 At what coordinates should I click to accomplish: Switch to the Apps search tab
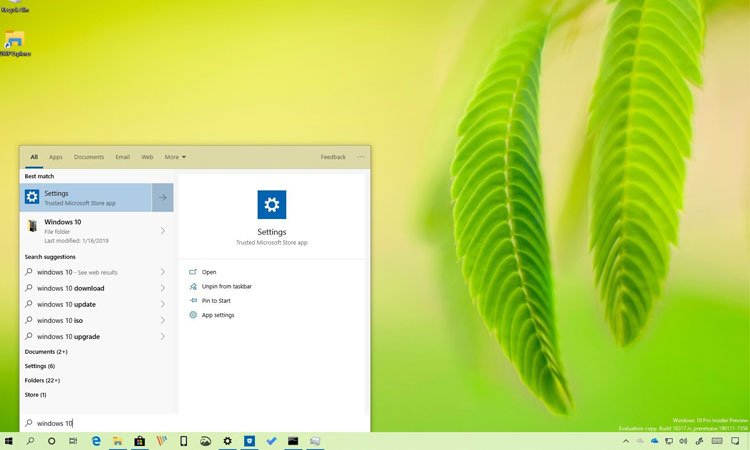[56, 157]
